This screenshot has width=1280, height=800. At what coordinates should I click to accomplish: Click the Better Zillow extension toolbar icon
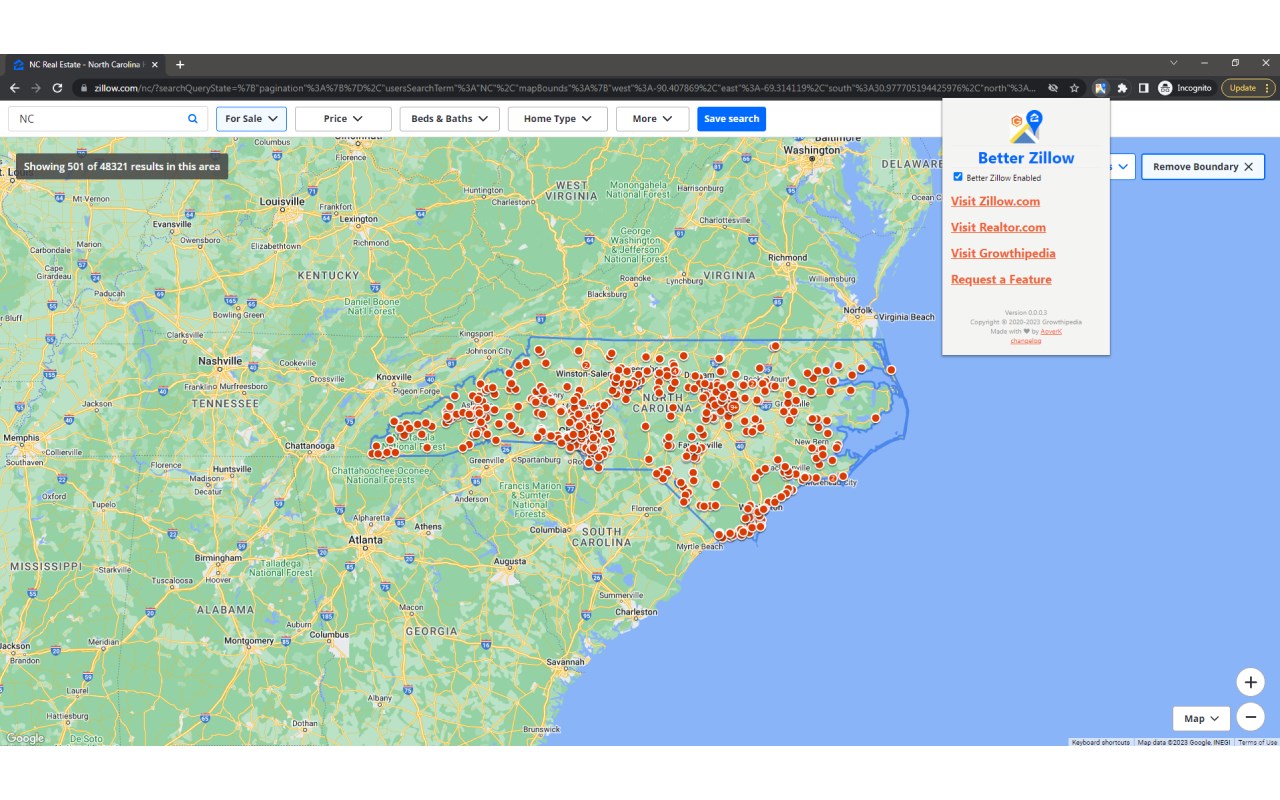(1100, 88)
